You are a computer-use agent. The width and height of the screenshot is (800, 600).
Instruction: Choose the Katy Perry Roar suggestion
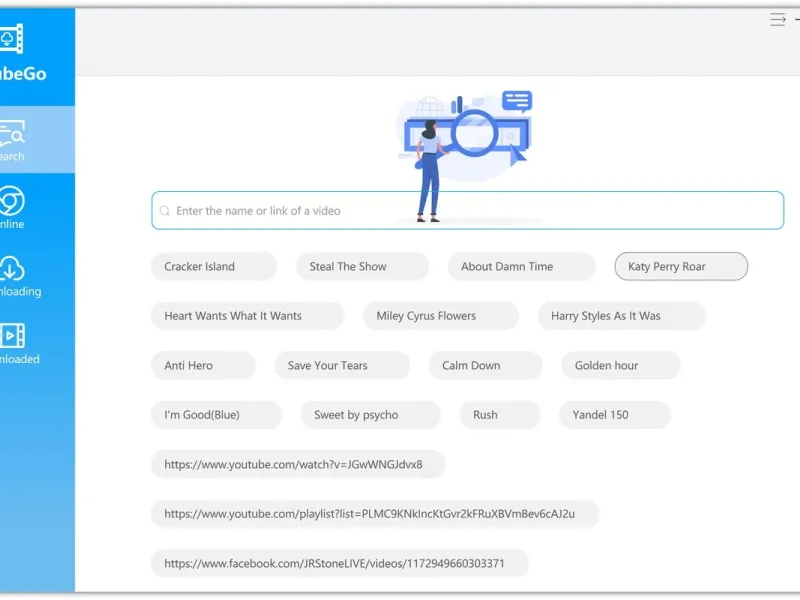click(x=667, y=267)
